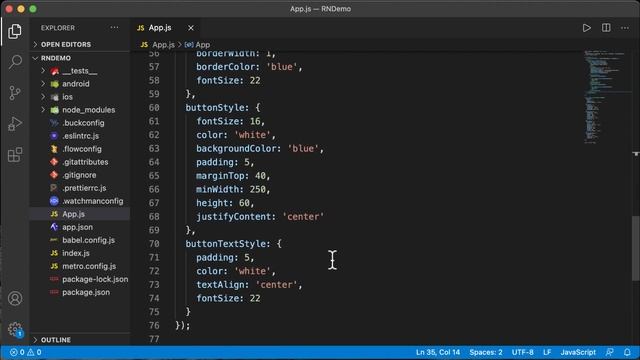Open the Source Control view
Screen dimensions: 640x360
15,93
